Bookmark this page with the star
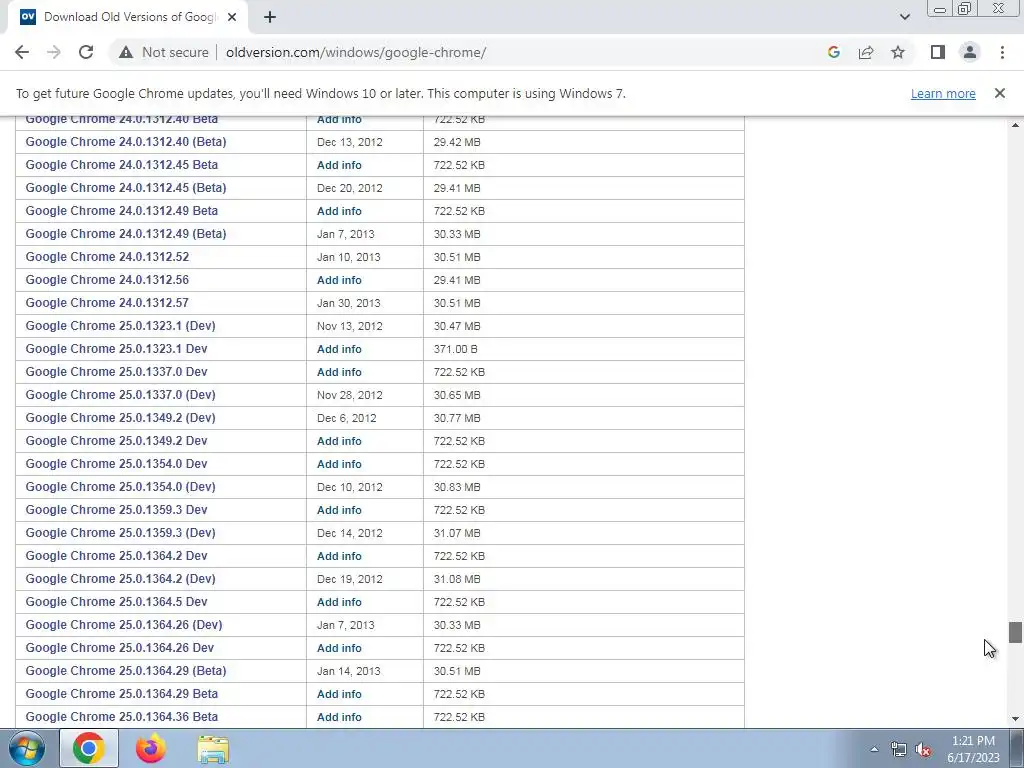The height and width of the screenshot is (768, 1024). [898, 52]
